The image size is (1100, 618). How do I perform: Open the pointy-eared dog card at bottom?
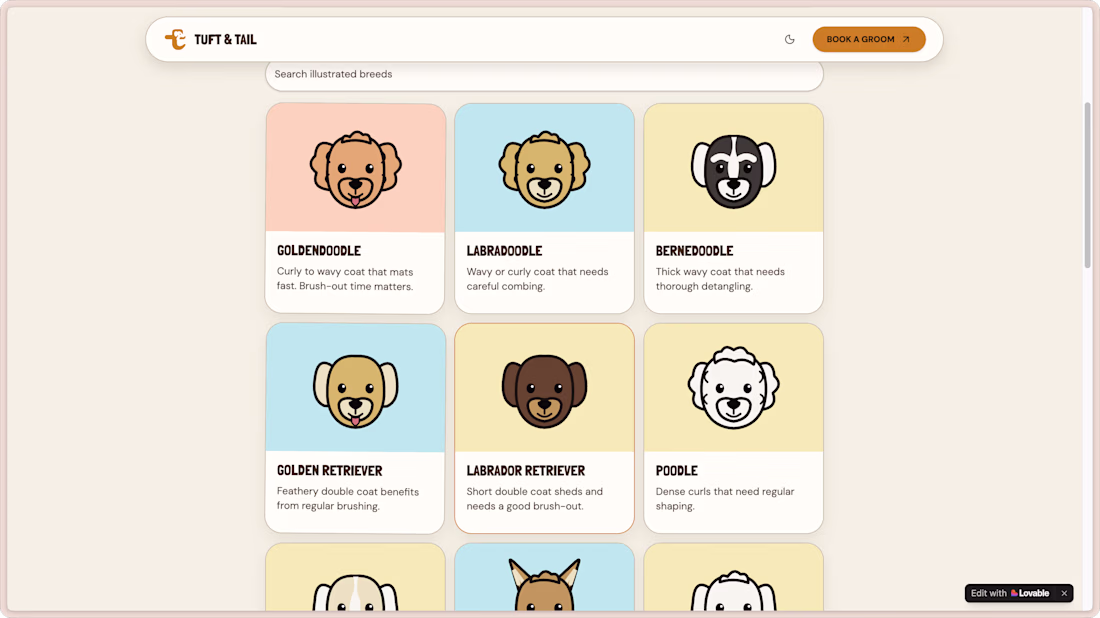click(x=544, y=577)
